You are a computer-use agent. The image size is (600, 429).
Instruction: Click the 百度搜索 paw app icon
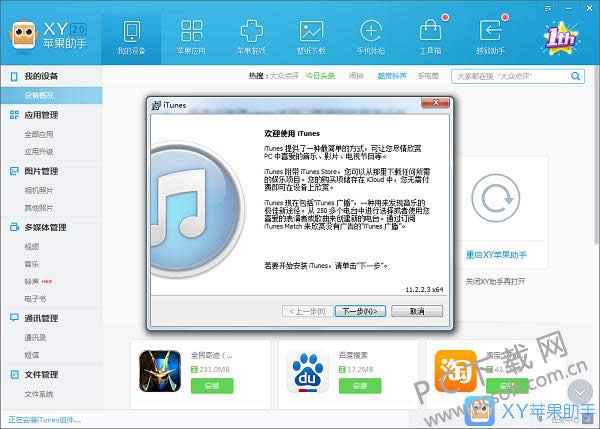click(308, 371)
